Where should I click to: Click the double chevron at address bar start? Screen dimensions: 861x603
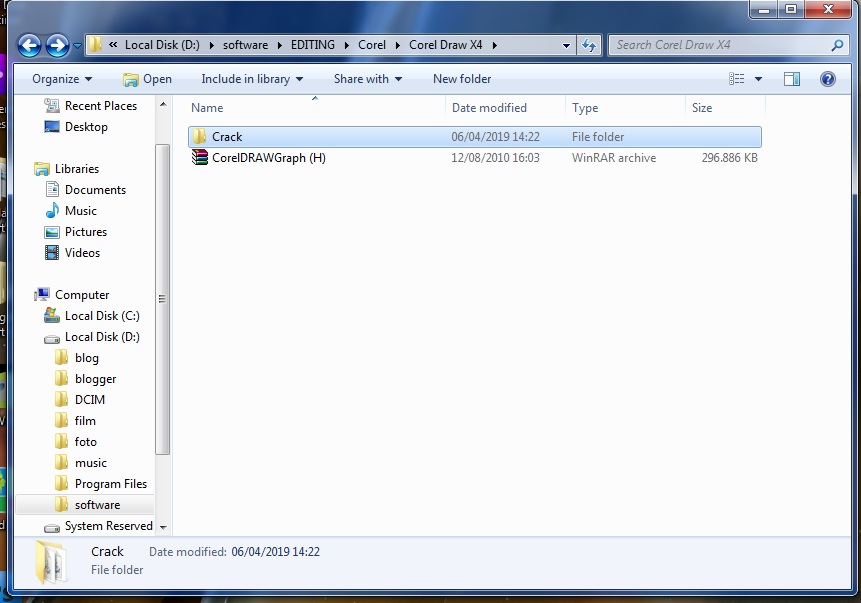(x=113, y=45)
